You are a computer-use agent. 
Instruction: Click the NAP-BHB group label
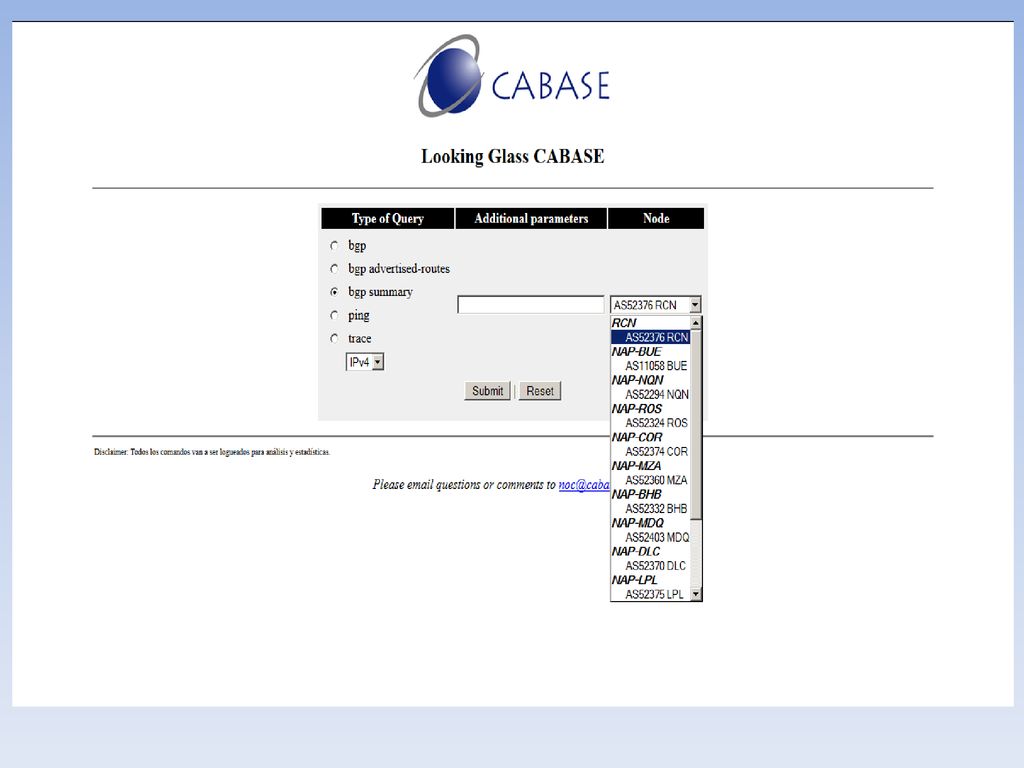pos(637,494)
